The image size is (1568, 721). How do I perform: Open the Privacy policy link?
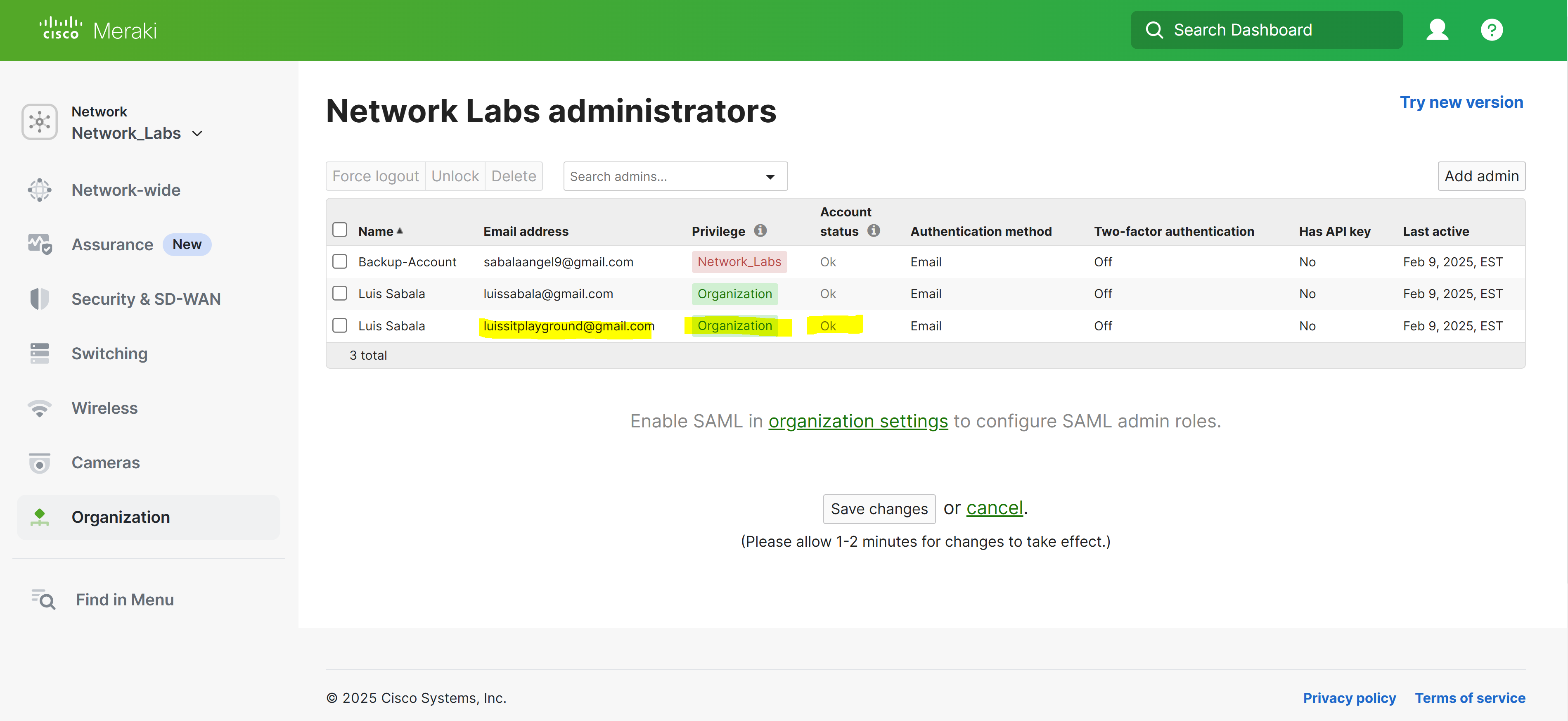[1350, 698]
